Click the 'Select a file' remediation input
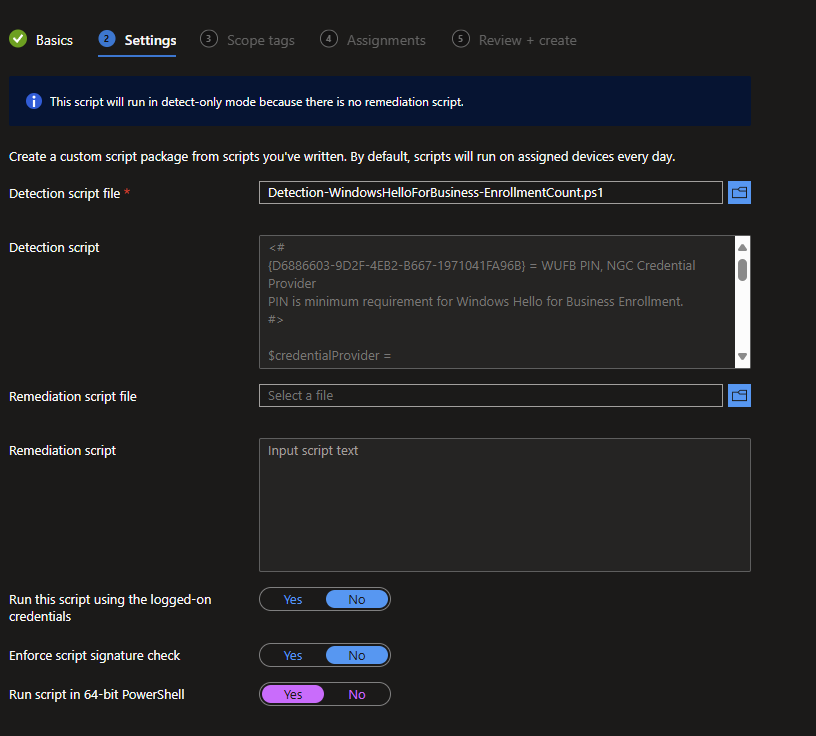This screenshot has height=736, width=816. pyautogui.click(x=490, y=395)
